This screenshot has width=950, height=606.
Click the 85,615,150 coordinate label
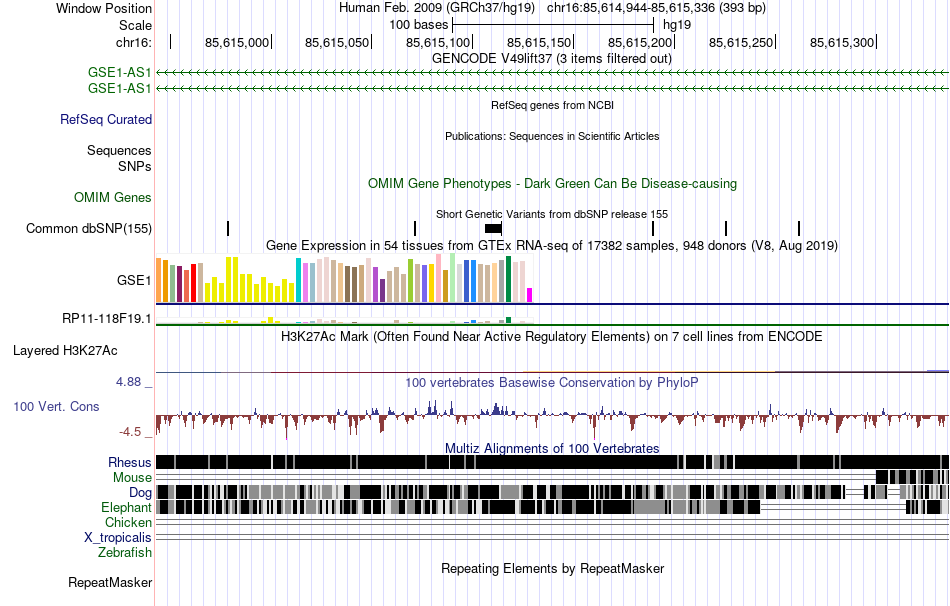(x=539, y=42)
